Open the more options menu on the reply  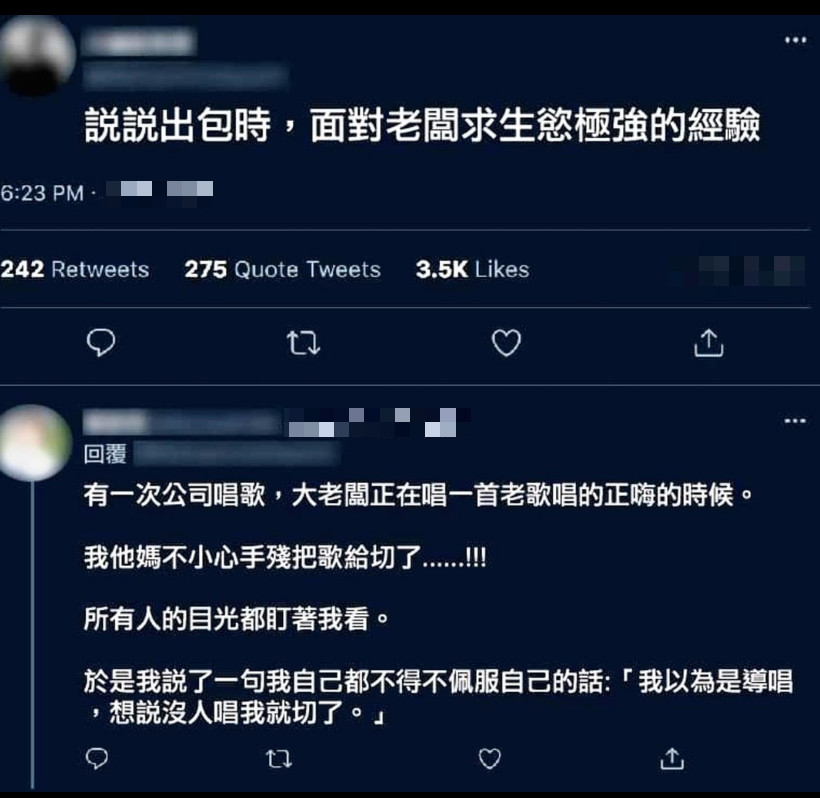point(795,420)
